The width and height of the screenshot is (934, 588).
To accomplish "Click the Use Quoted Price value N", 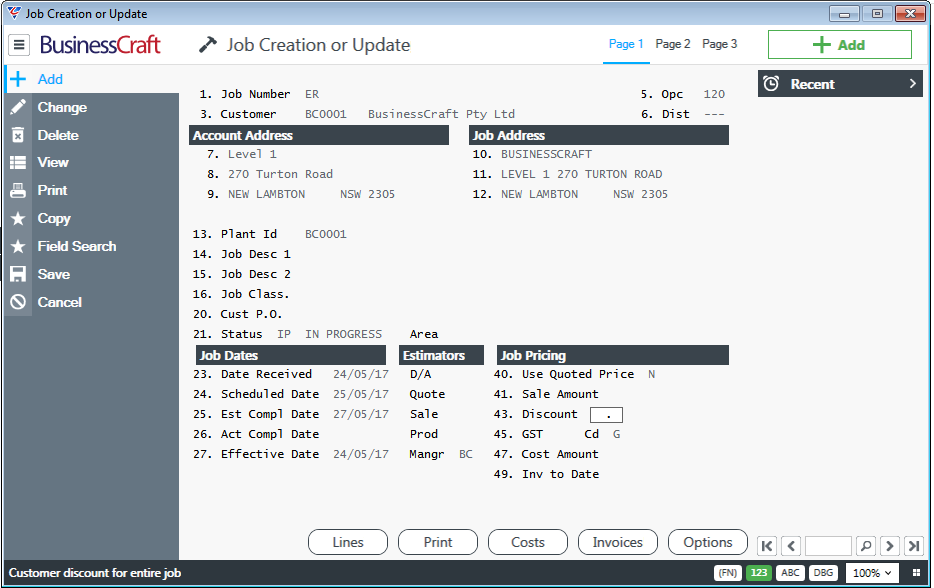I will (652, 374).
